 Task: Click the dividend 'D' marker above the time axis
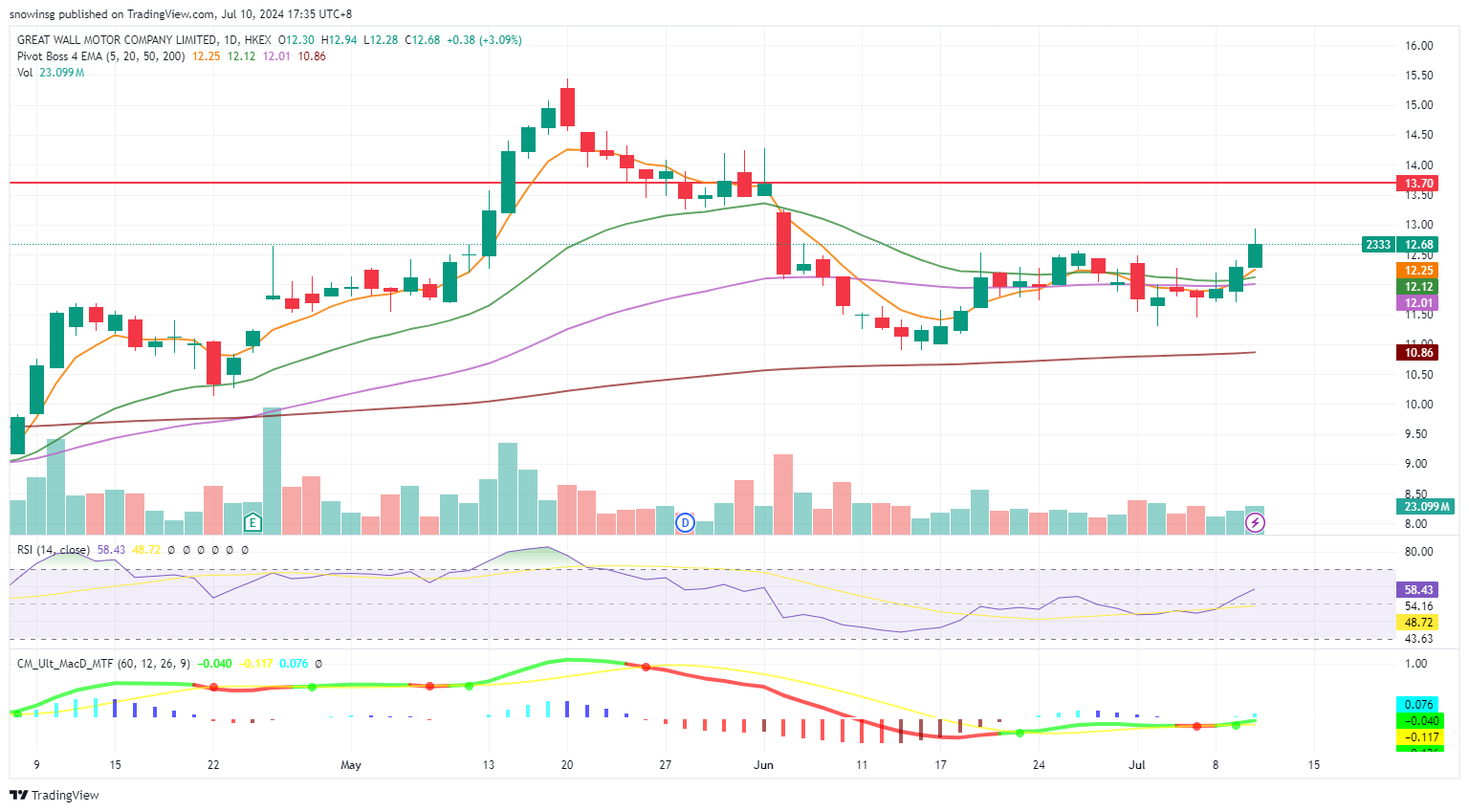click(685, 522)
